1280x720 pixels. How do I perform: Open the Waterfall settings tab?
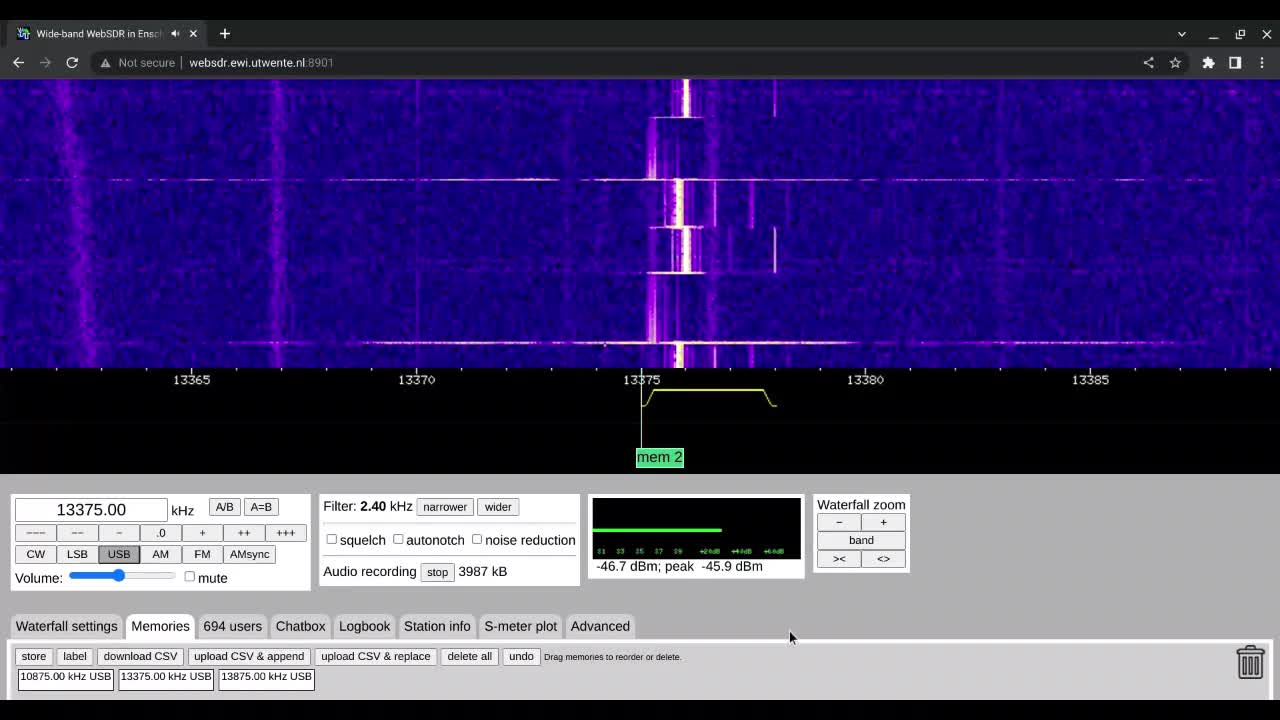[x=66, y=626]
